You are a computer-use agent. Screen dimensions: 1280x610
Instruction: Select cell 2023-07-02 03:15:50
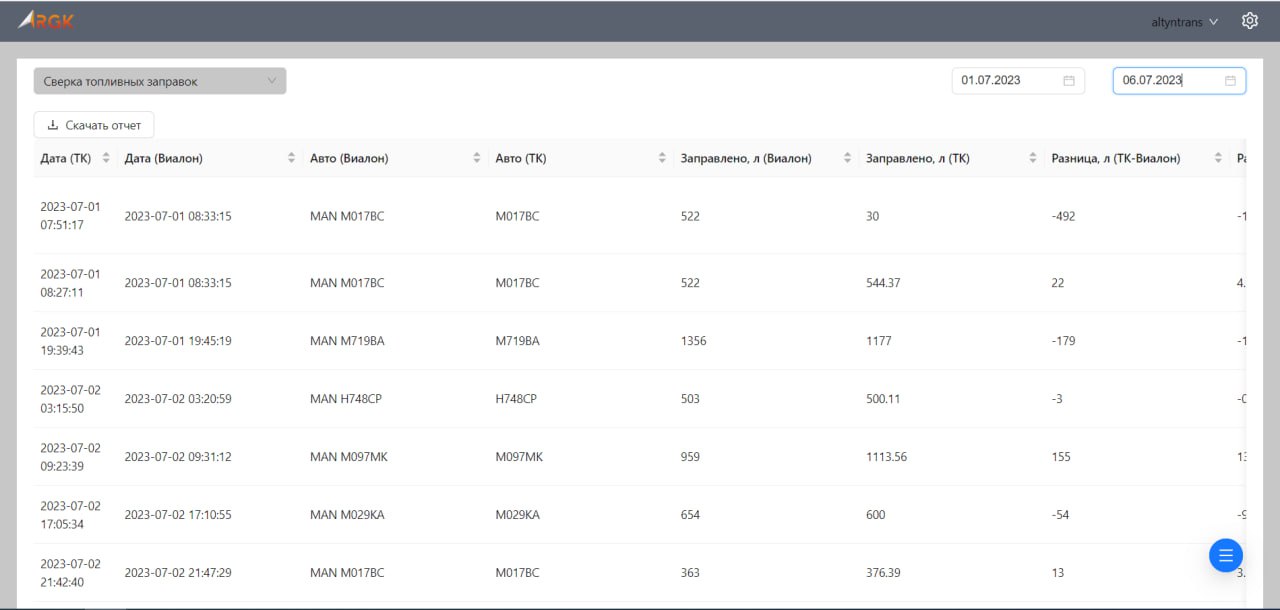[70, 399]
